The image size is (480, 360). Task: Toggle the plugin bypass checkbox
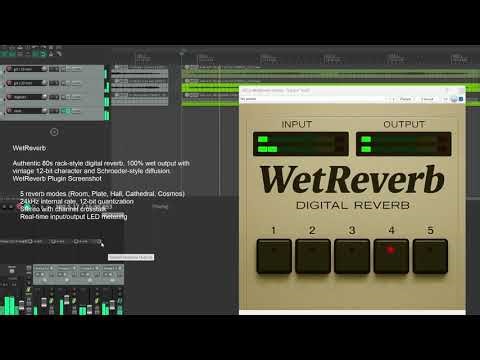pyautogui.click(x=461, y=99)
